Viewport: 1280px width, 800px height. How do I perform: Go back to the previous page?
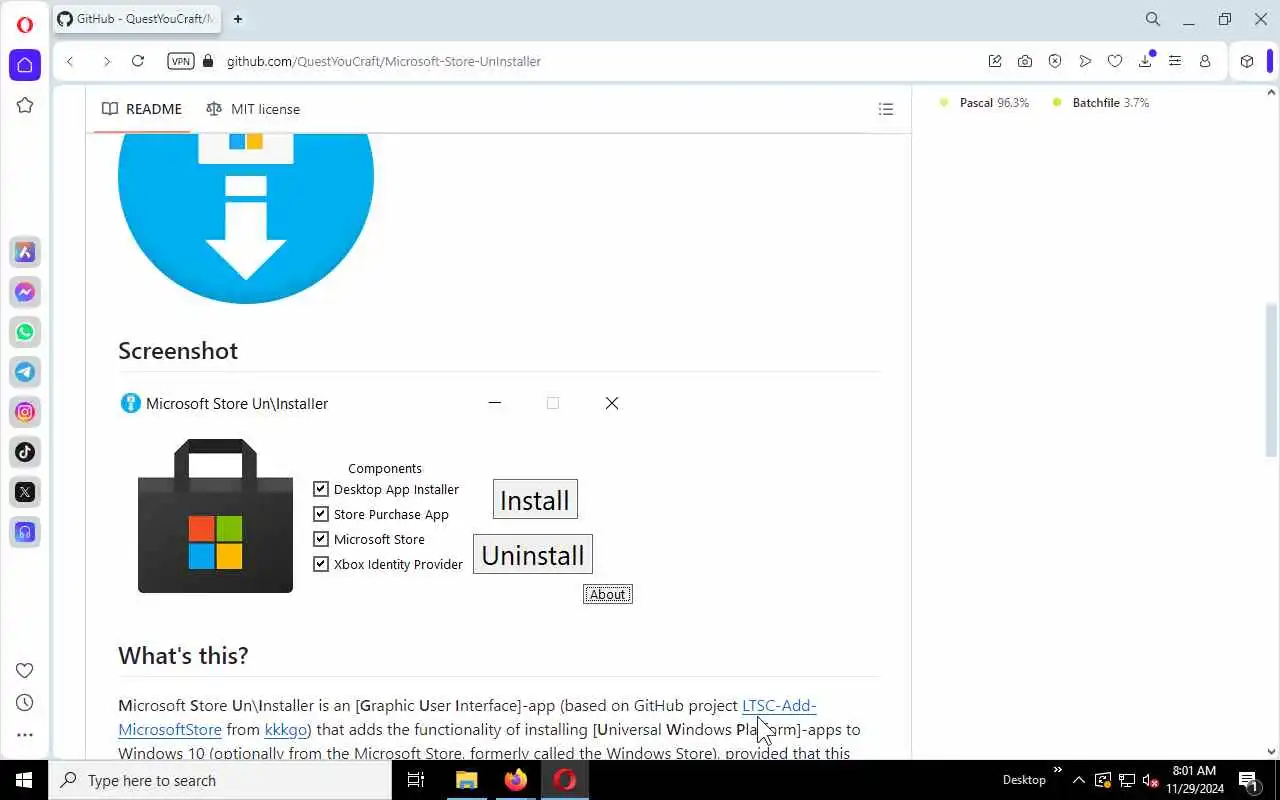pyautogui.click(x=70, y=61)
